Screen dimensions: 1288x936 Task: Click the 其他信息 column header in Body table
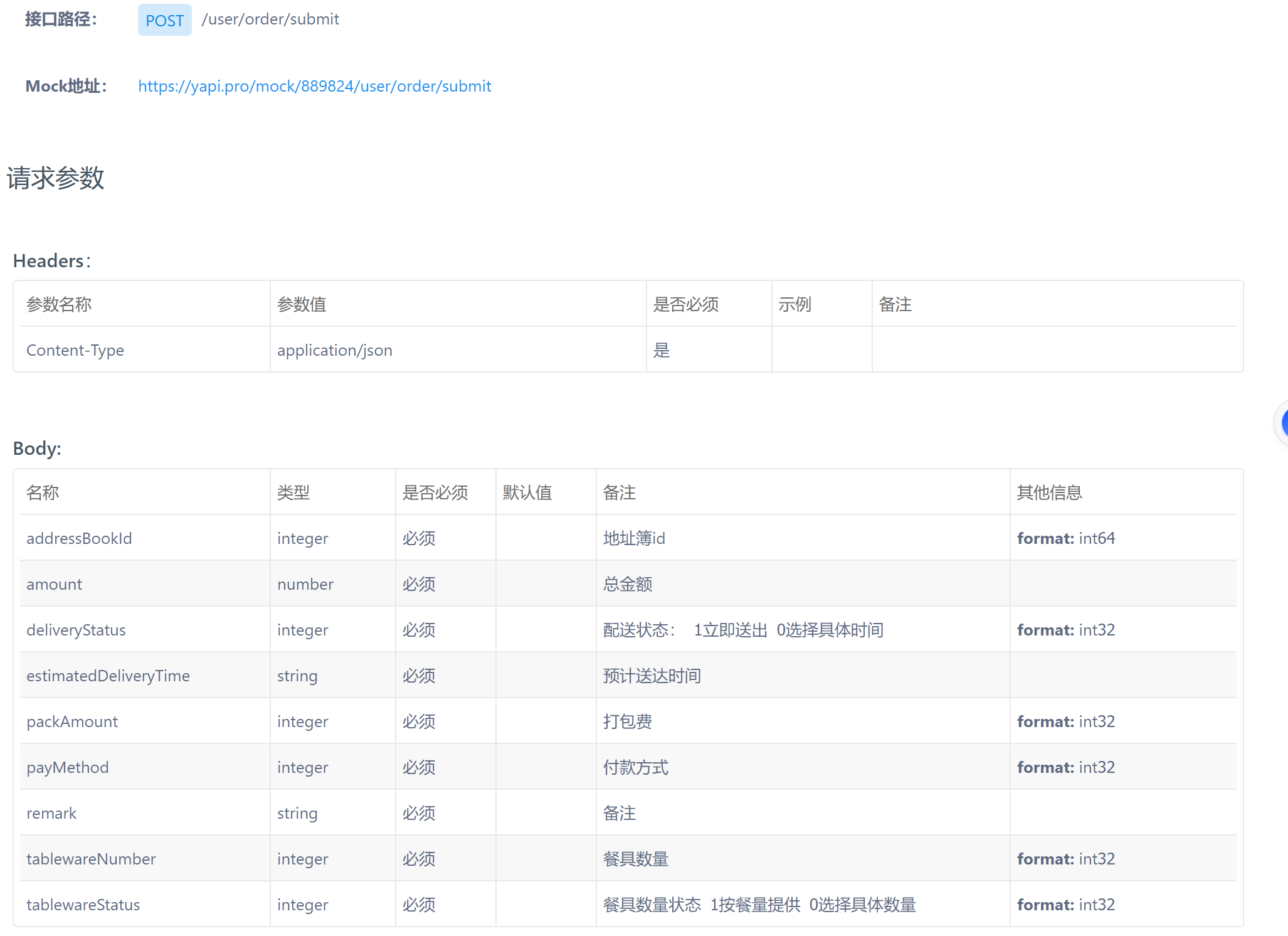pyautogui.click(x=1049, y=492)
